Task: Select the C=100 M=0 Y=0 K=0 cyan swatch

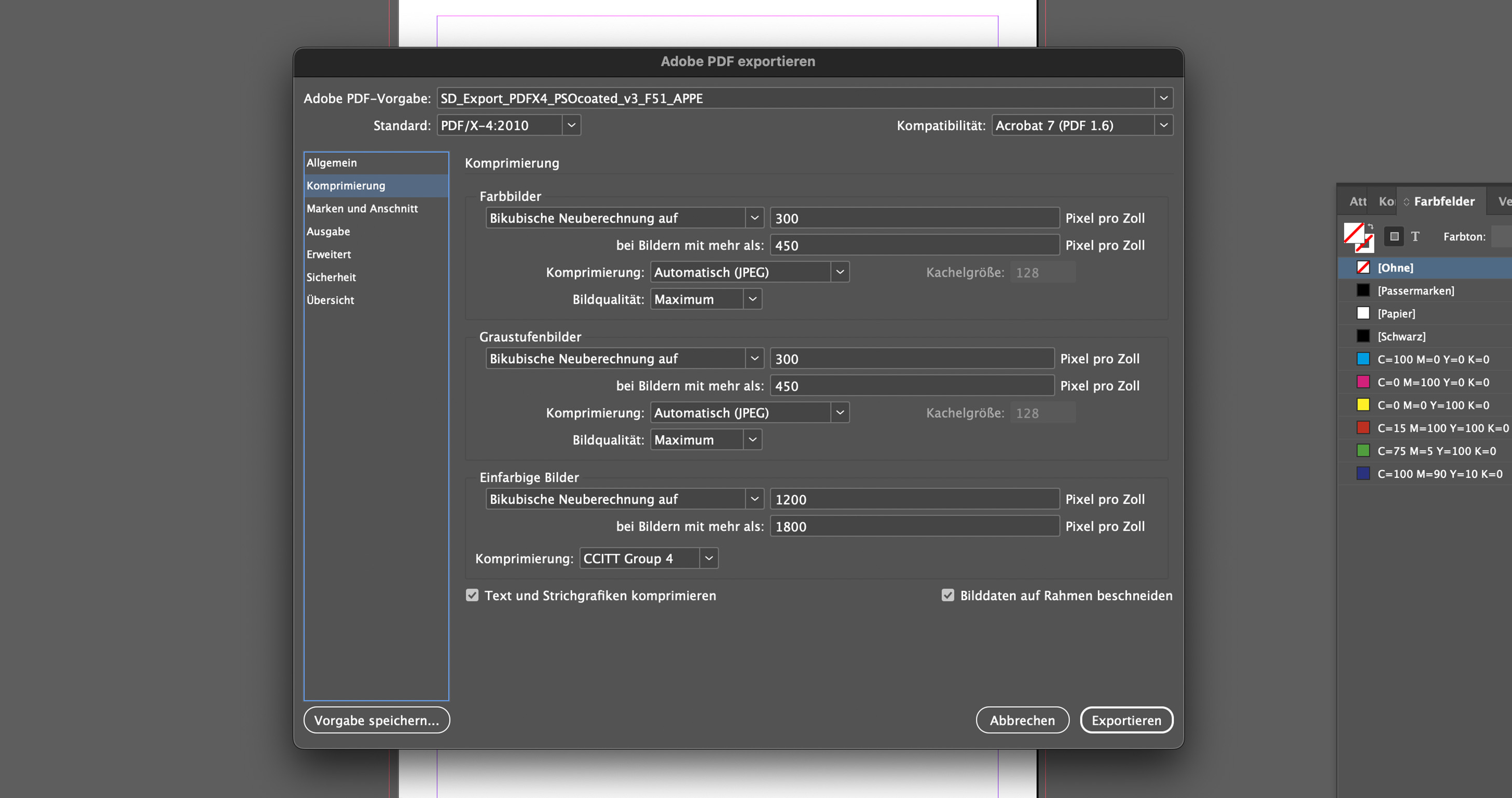Action: 1432,359
